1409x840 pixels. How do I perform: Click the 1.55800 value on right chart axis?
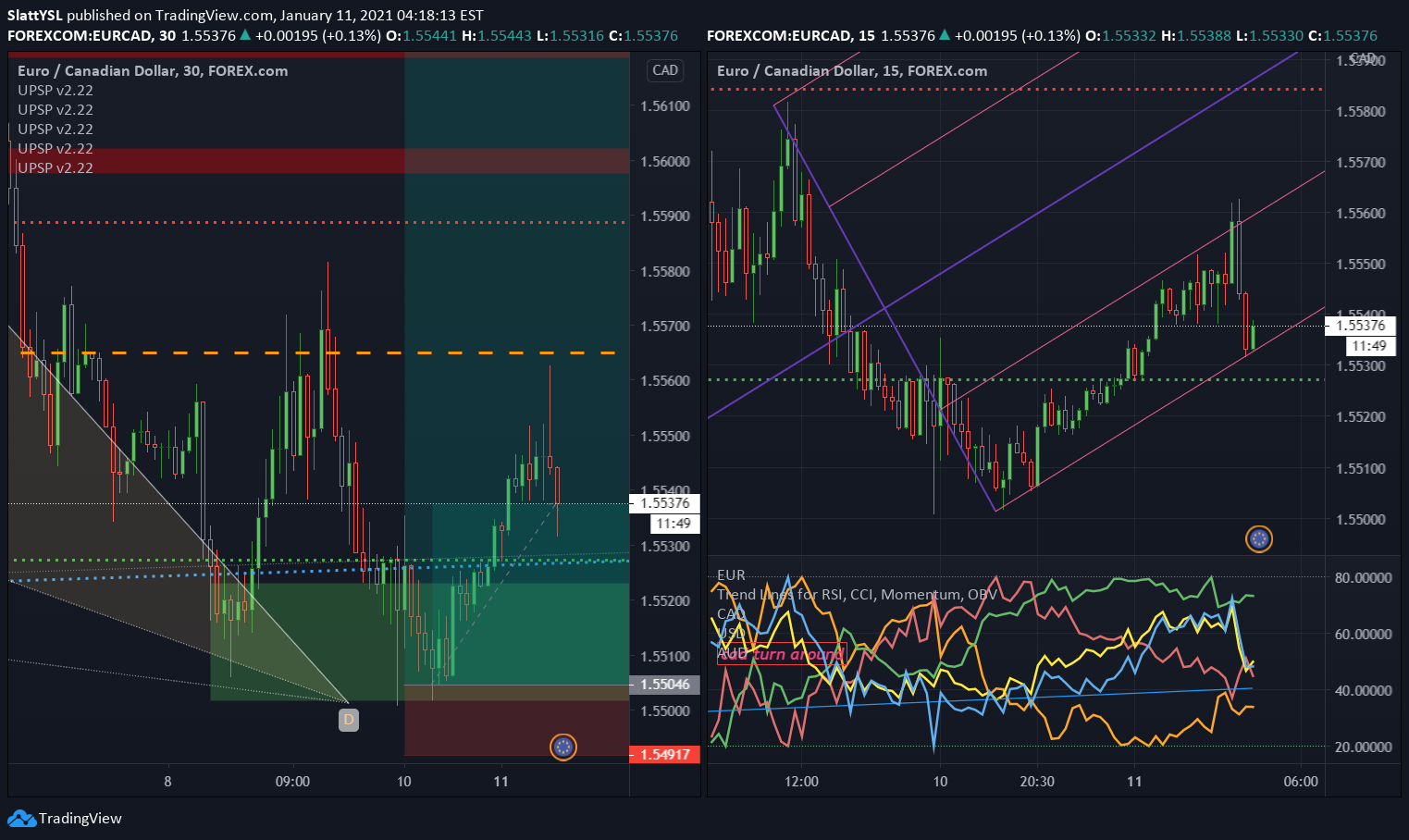[x=1361, y=112]
